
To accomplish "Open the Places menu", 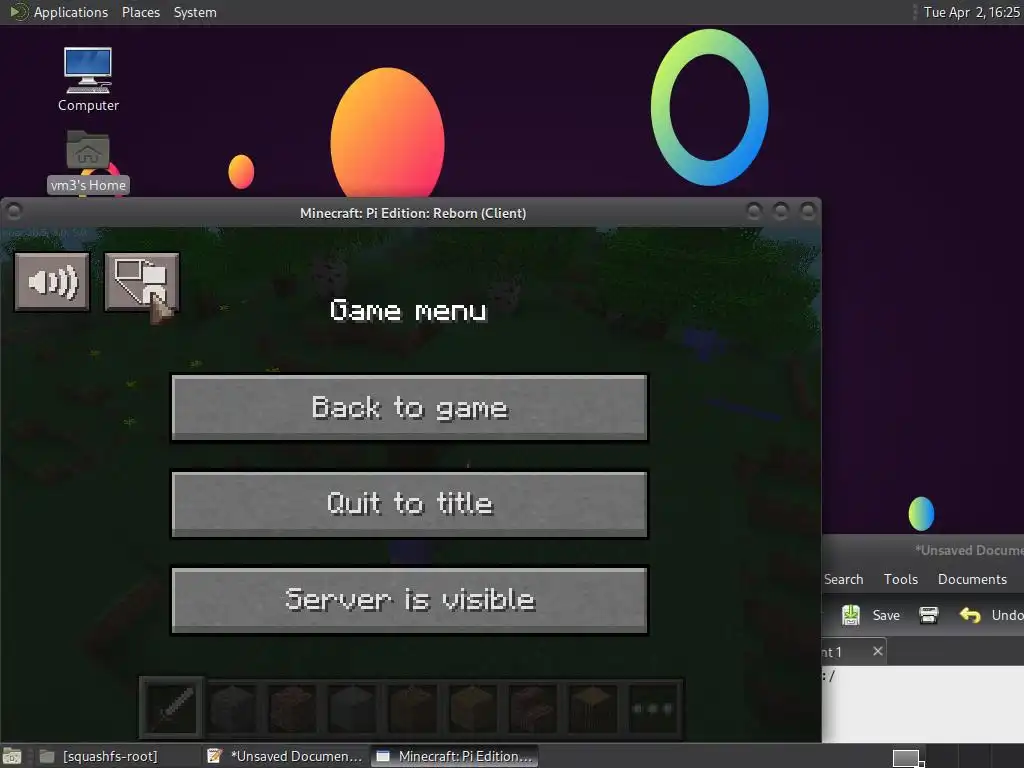I will [x=140, y=12].
